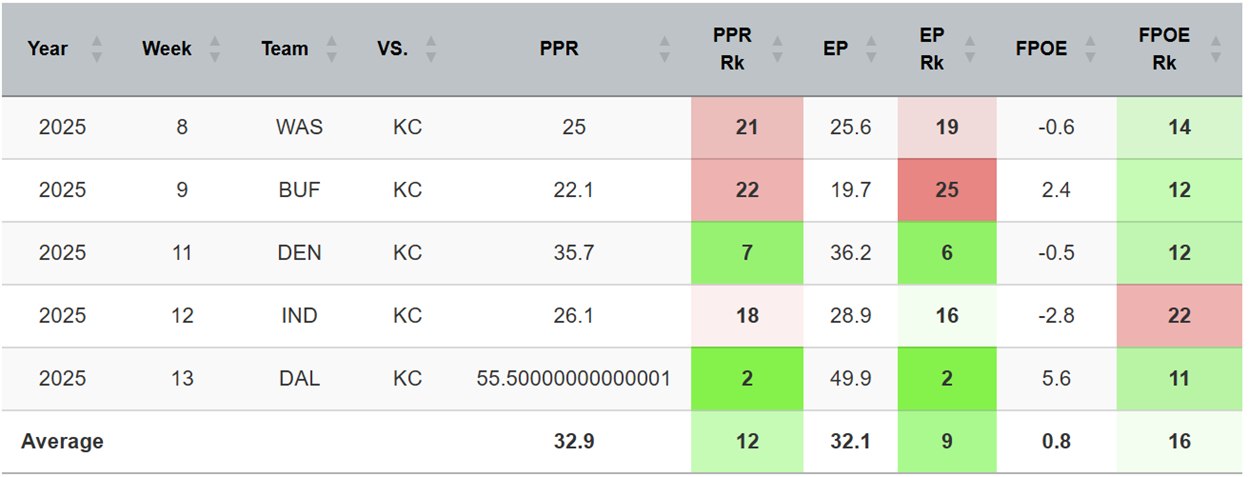Click the DAL team cell

[299, 379]
